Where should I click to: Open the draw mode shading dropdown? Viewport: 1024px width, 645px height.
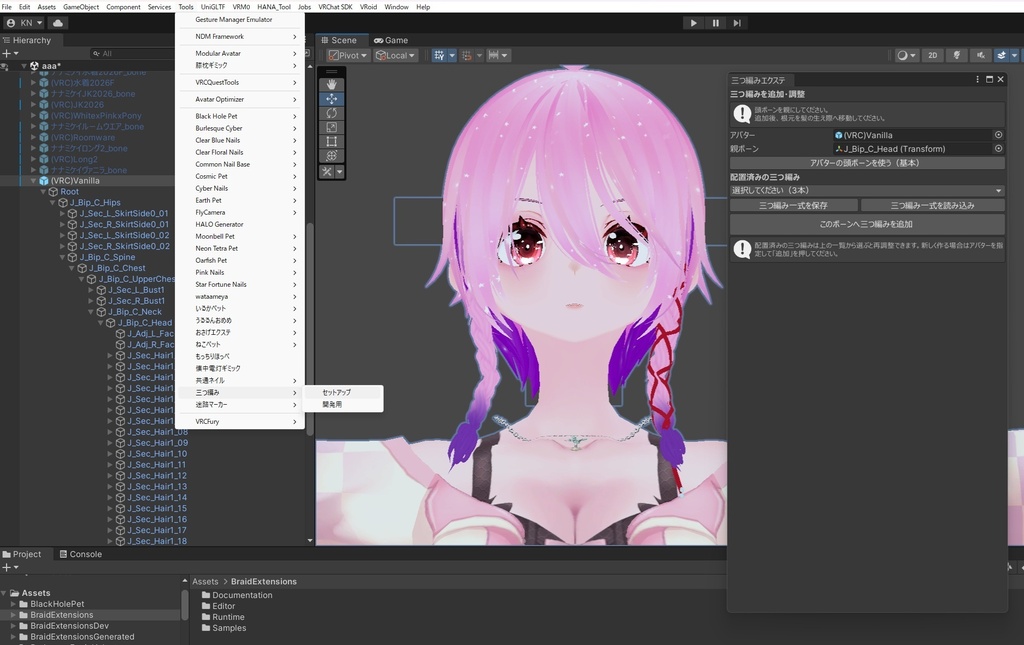pos(906,55)
